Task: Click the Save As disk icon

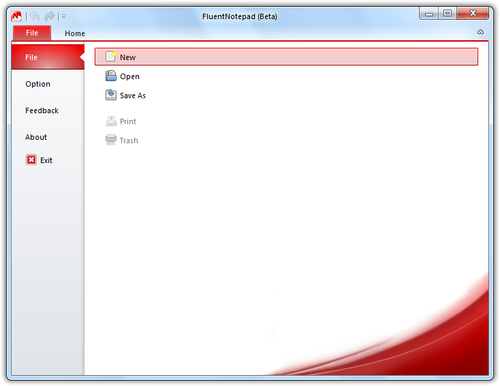Action: [x=111, y=95]
